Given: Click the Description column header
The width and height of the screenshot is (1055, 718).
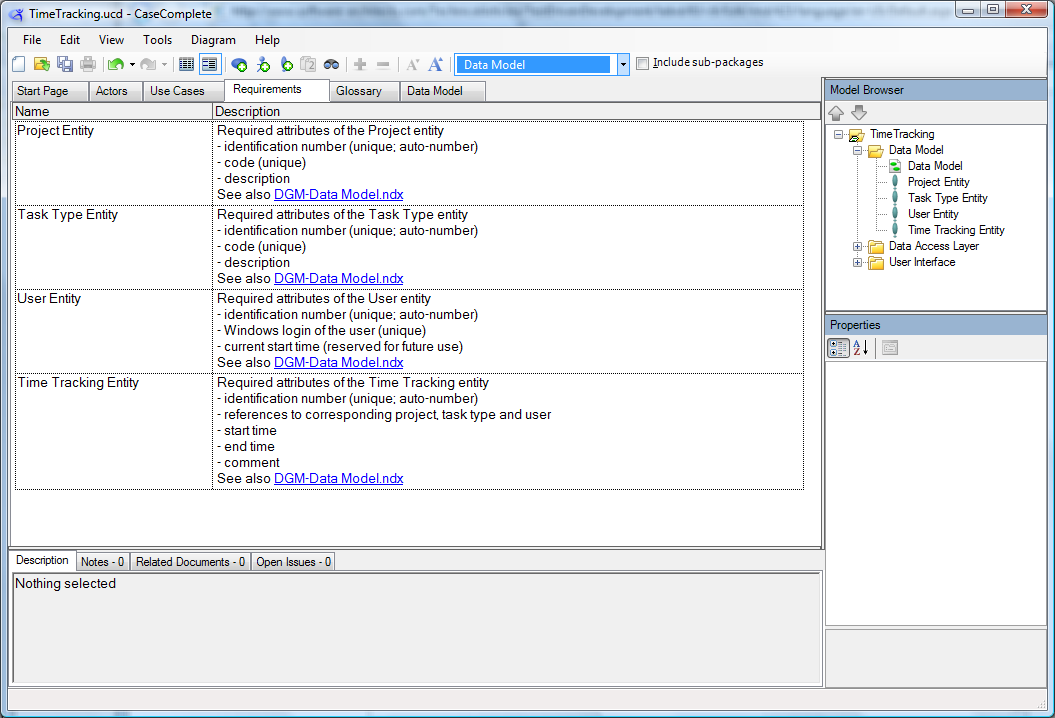Looking at the screenshot, I should (517, 112).
